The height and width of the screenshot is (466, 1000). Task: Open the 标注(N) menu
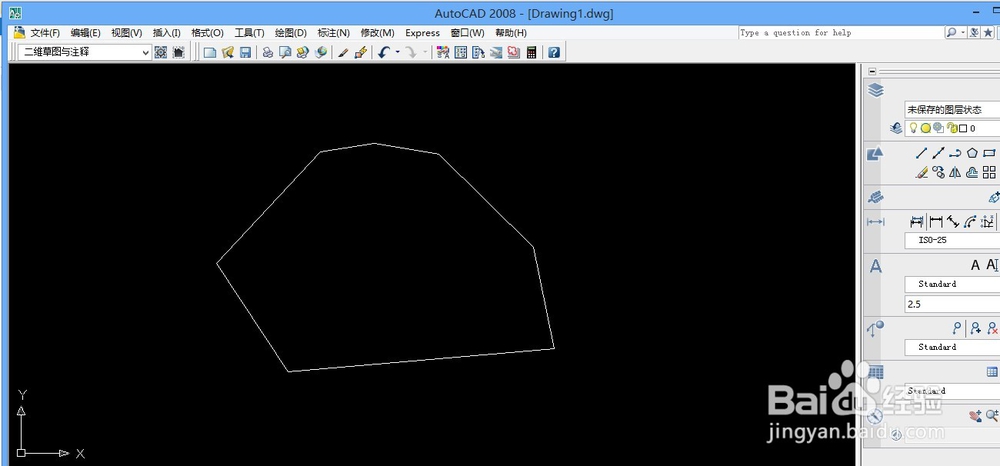click(x=334, y=33)
